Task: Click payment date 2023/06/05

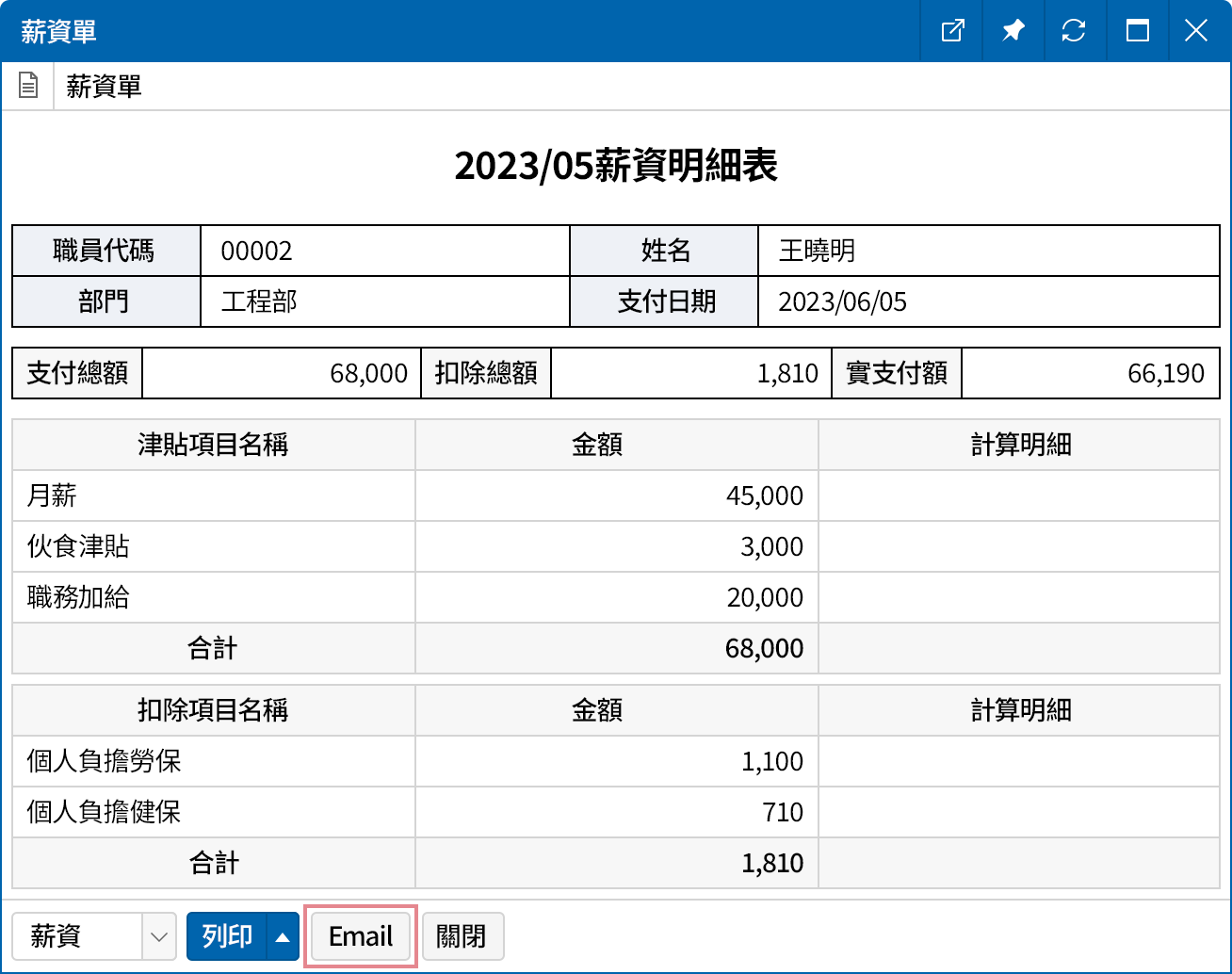Action: [842, 301]
